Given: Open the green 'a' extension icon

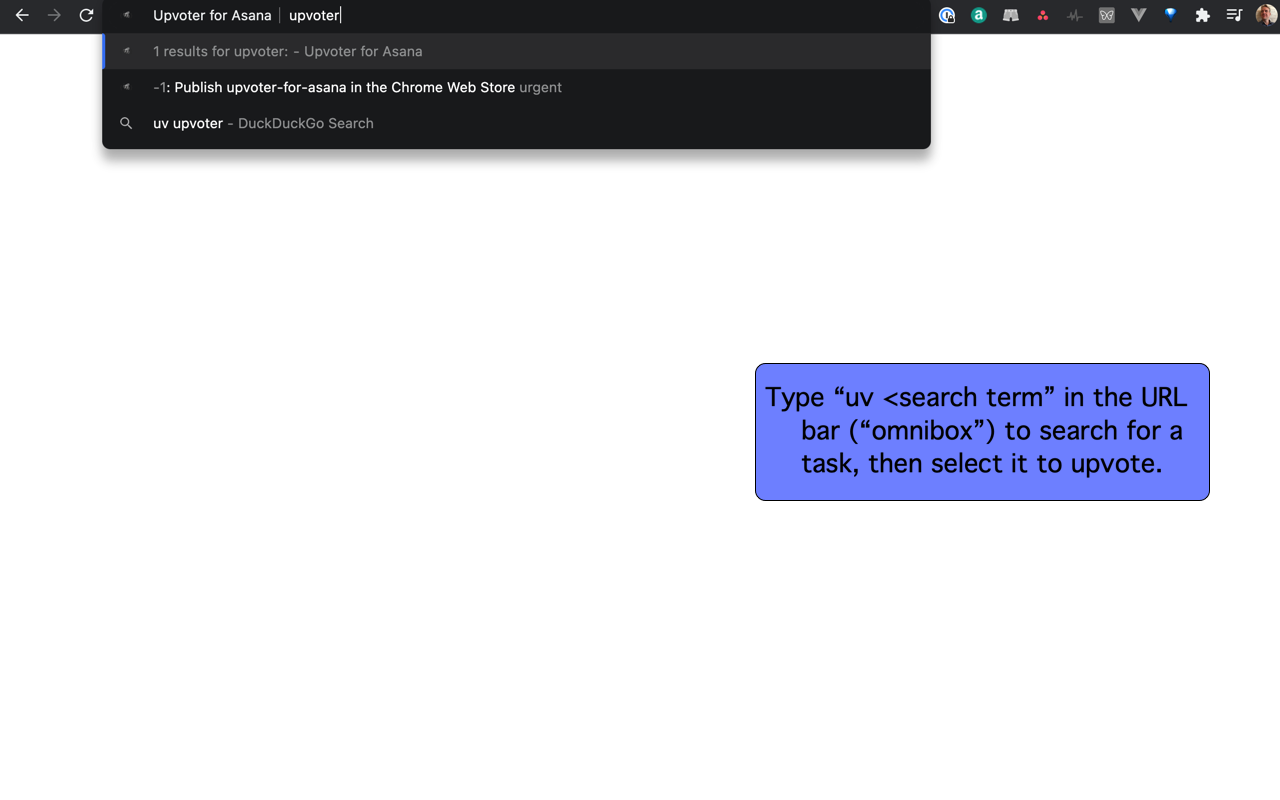Looking at the screenshot, I should (x=979, y=15).
